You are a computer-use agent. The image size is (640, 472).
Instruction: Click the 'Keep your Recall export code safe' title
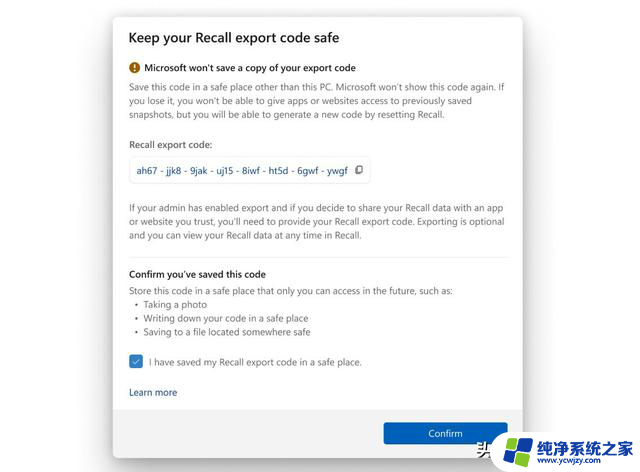[234, 38]
